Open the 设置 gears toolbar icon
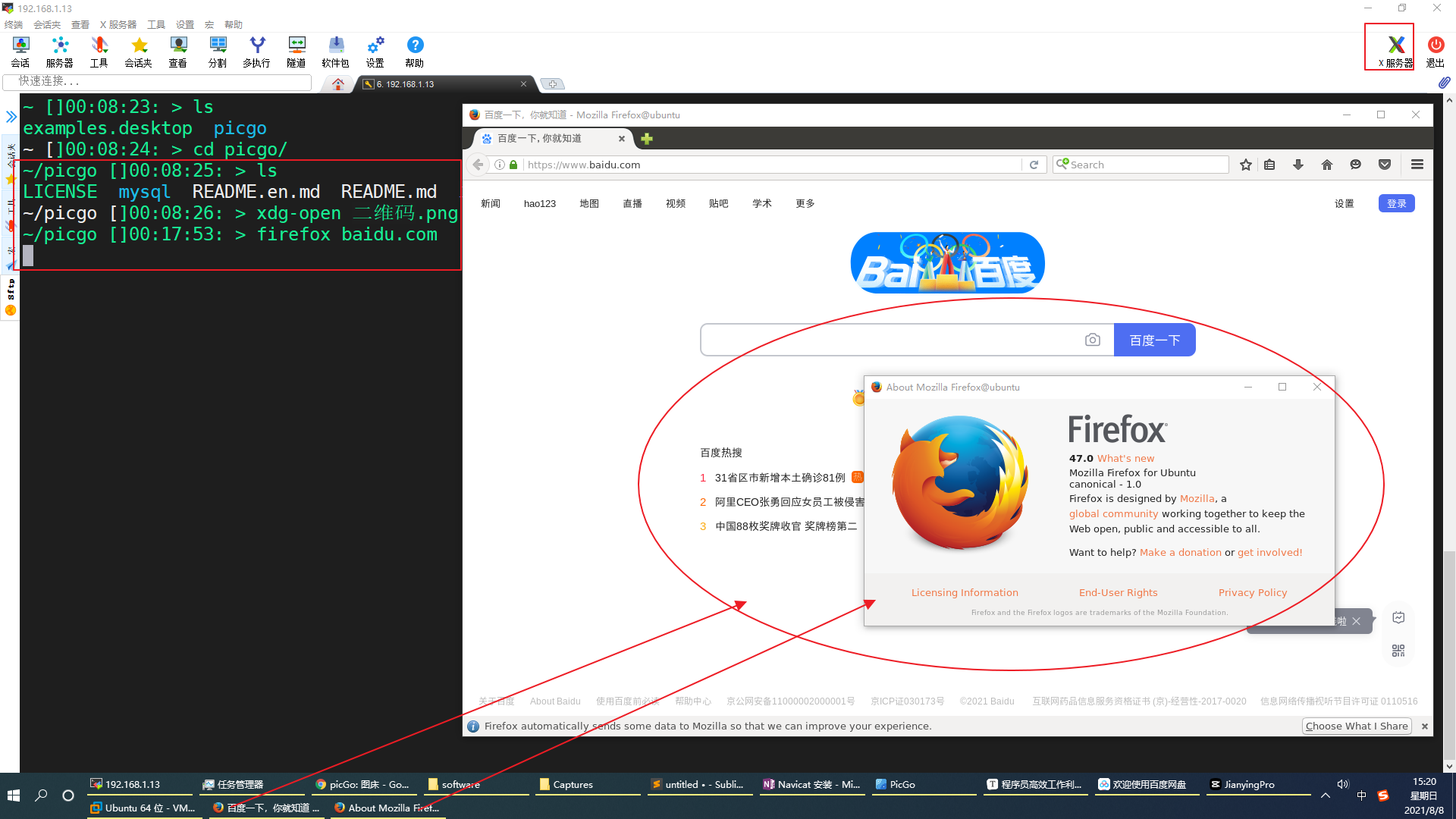This screenshot has width=1456, height=819. click(375, 52)
